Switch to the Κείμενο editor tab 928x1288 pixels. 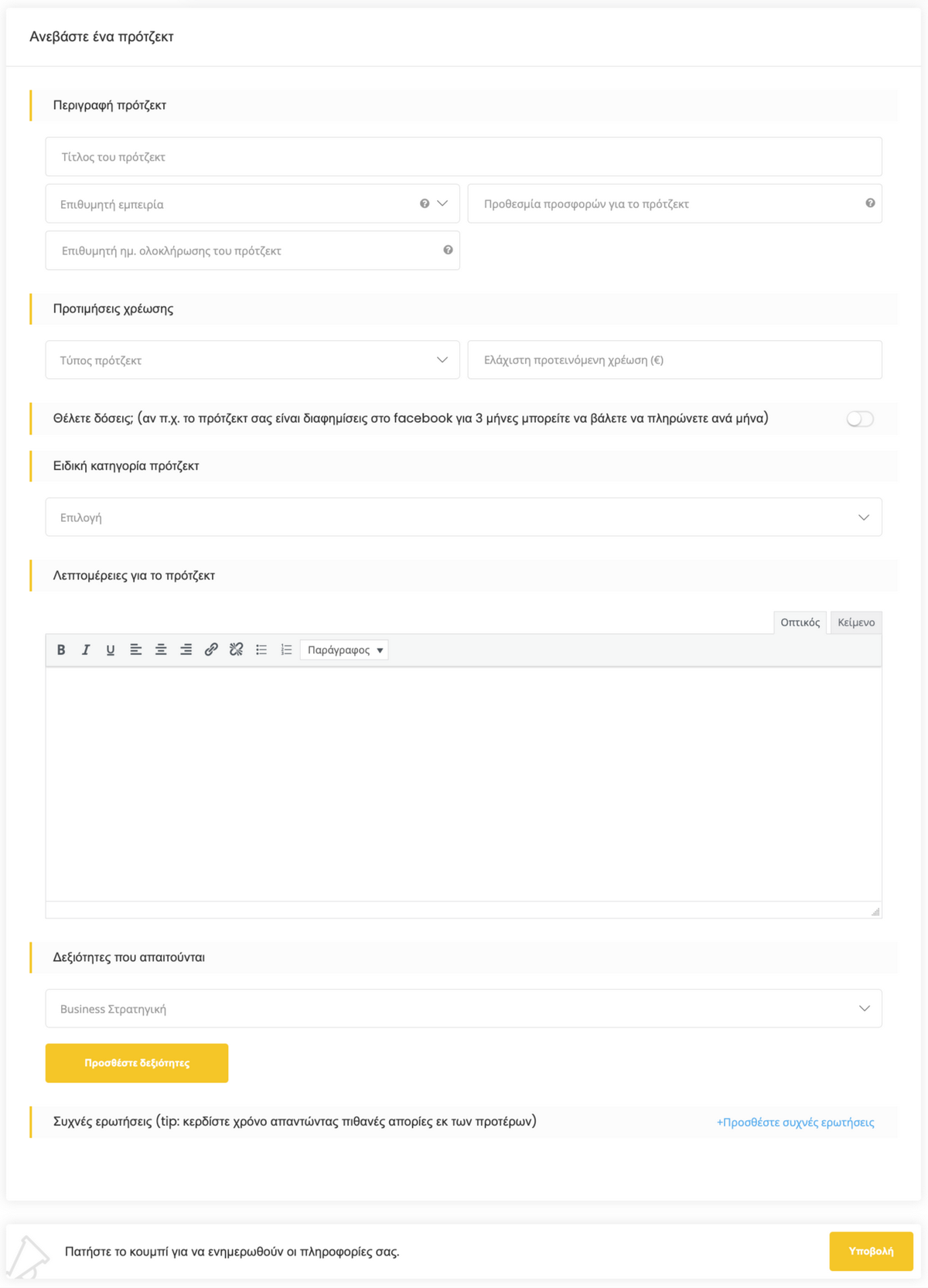(x=855, y=622)
